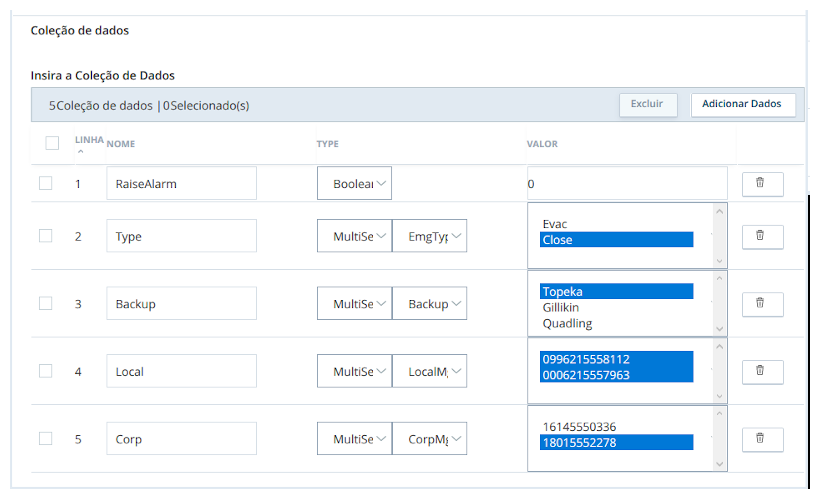Open the MultiSelect dropdown in Backup row
Screen dimensions: 816x501
point(354,303)
